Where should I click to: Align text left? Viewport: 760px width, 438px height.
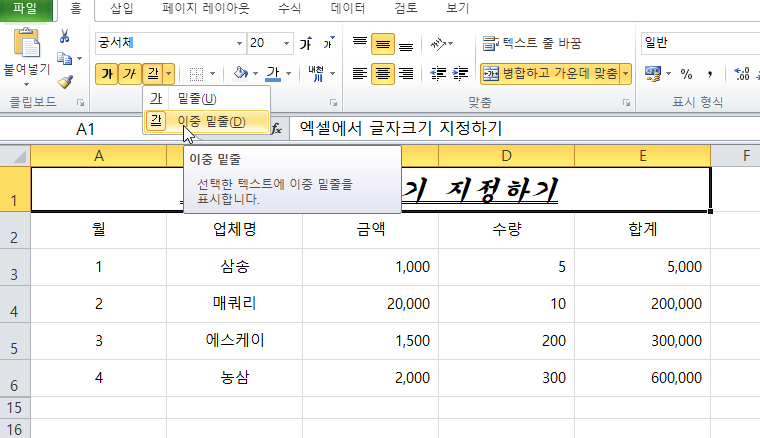tap(360, 74)
